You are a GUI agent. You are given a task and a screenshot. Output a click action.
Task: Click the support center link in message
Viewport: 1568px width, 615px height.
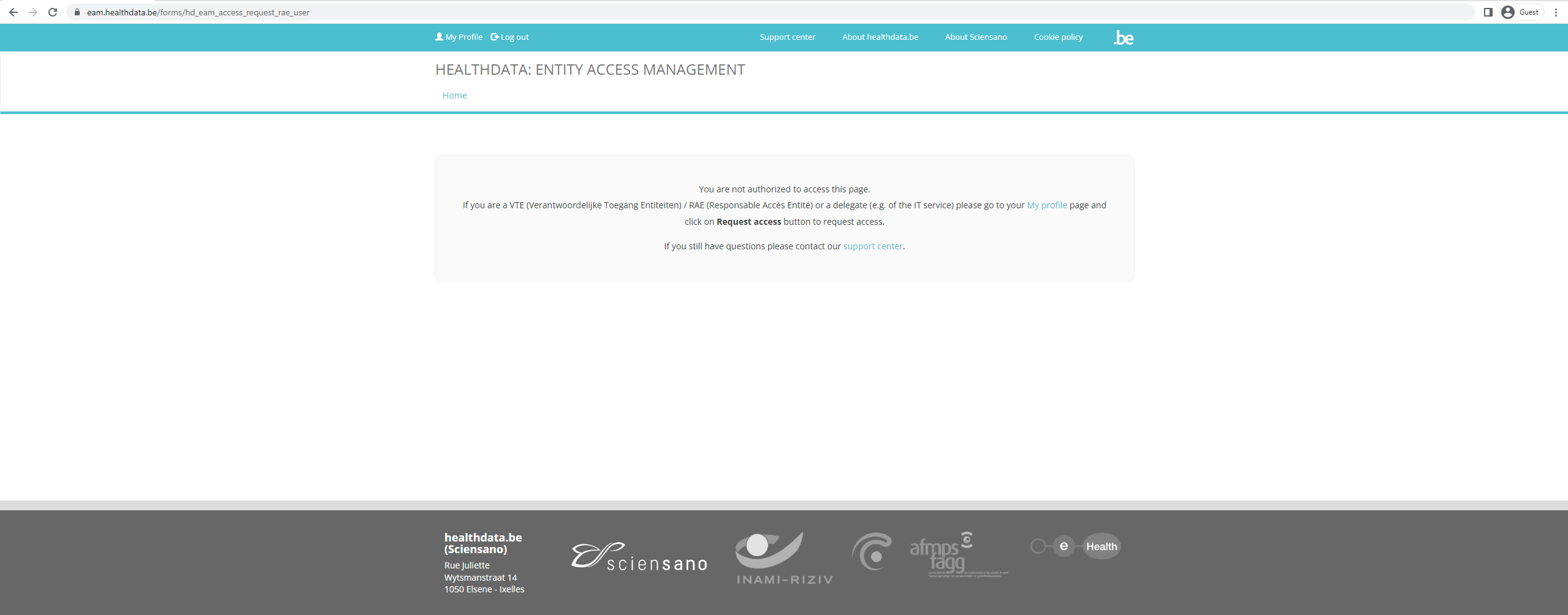(872, 246)
